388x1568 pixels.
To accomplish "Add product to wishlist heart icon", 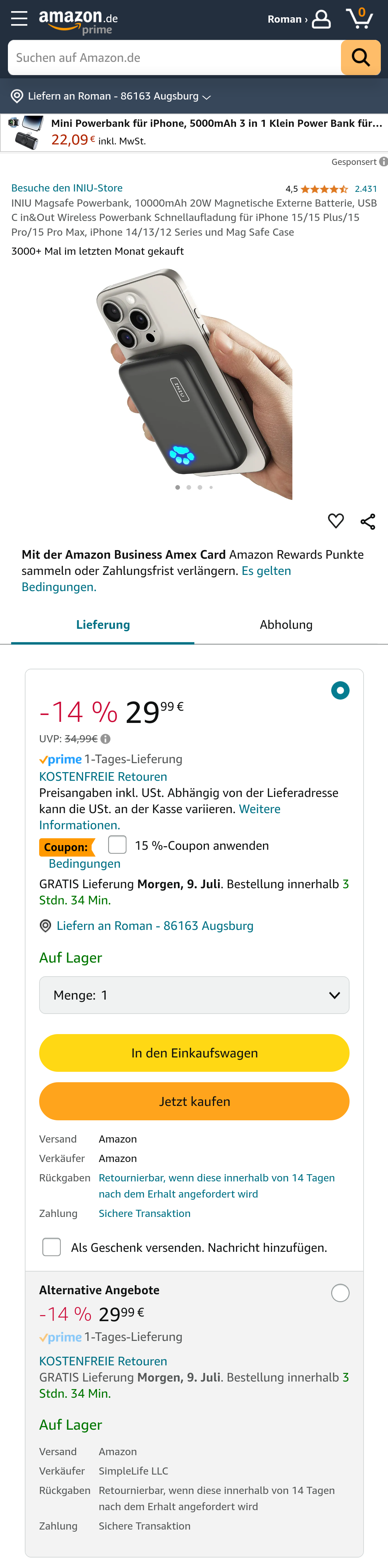I will pos(336,521).
